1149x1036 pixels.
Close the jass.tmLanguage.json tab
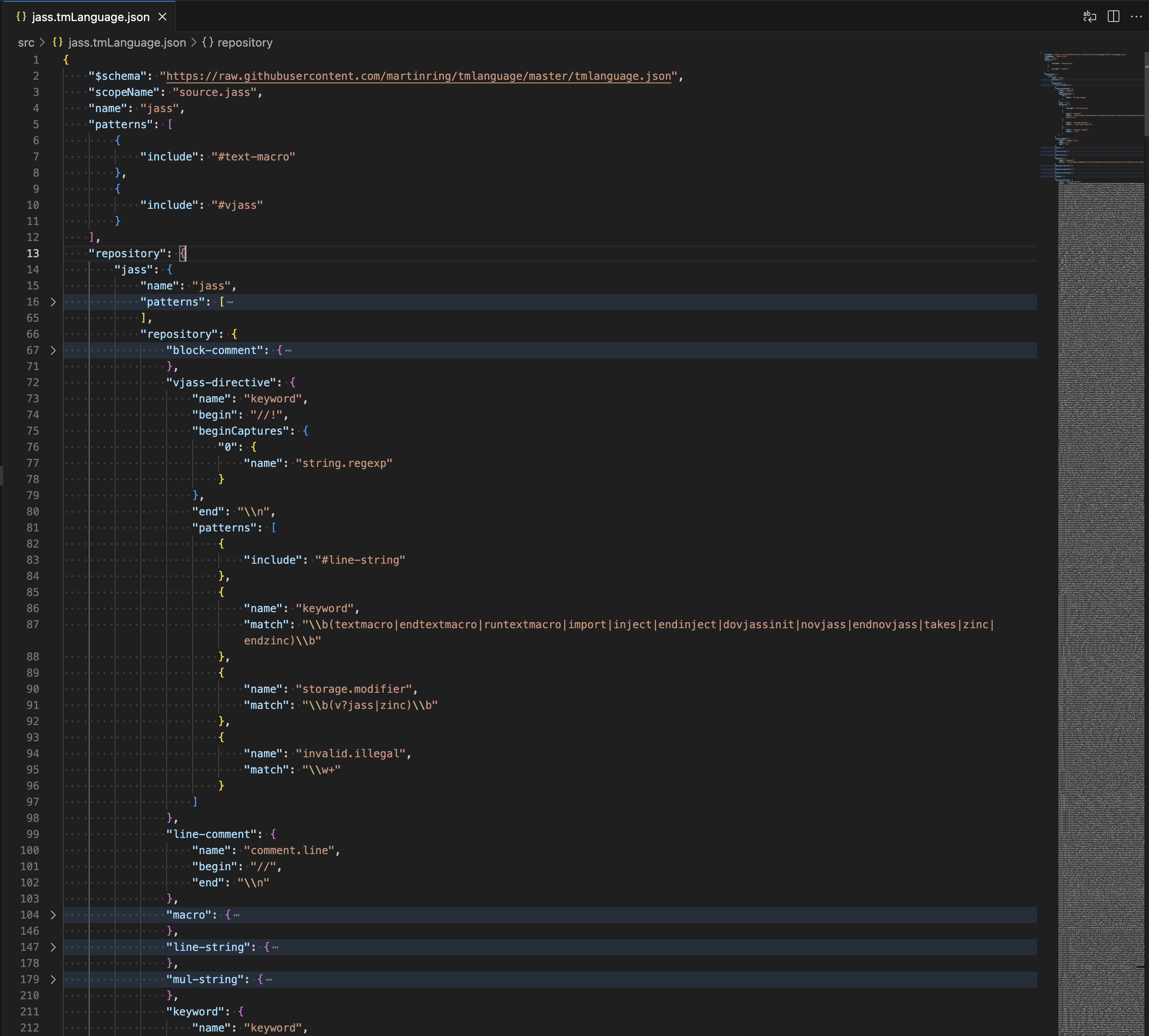click(162, 17)
